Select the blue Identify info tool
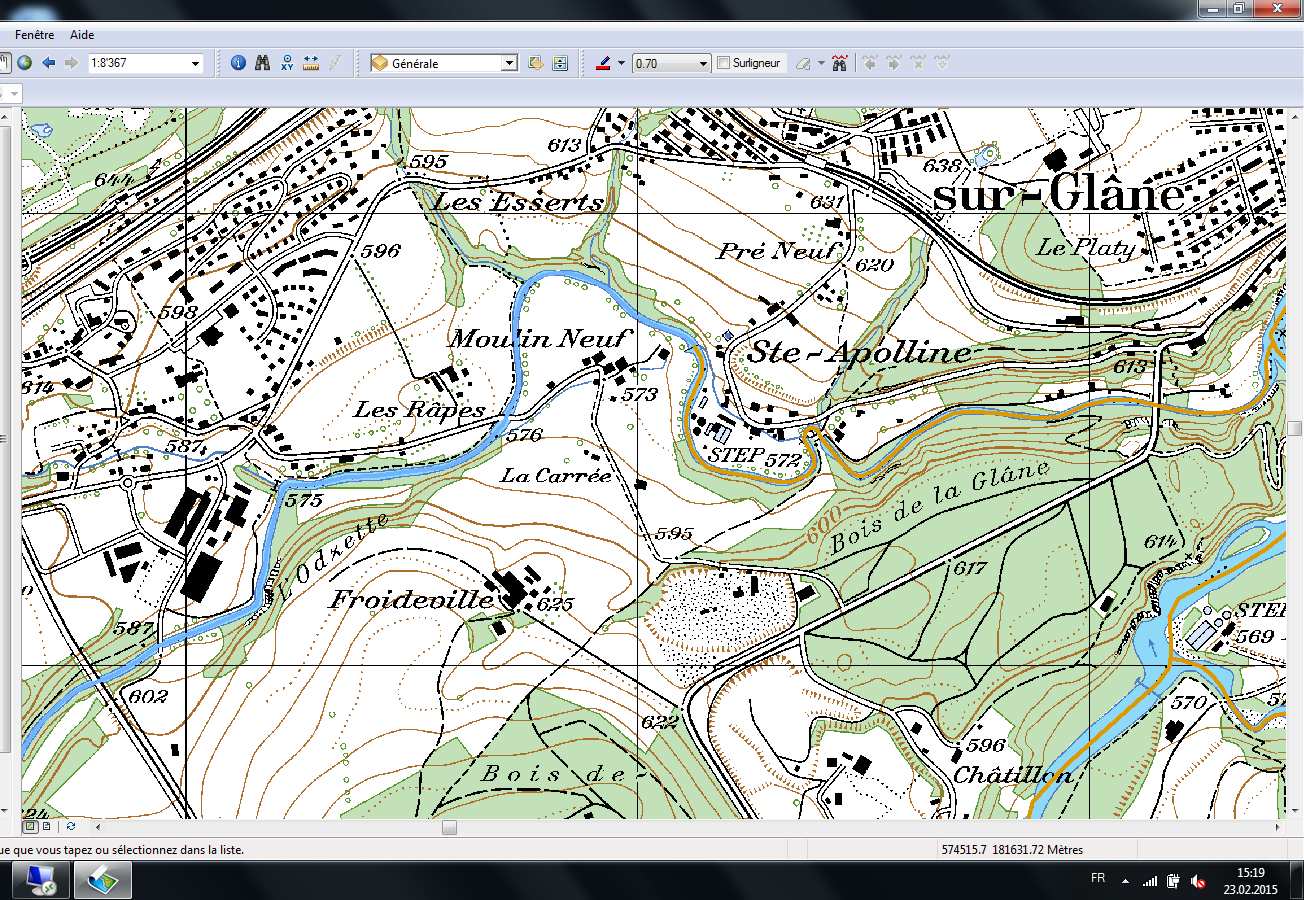This screenshot has width=1304, height=900. (x=238, y=63)
